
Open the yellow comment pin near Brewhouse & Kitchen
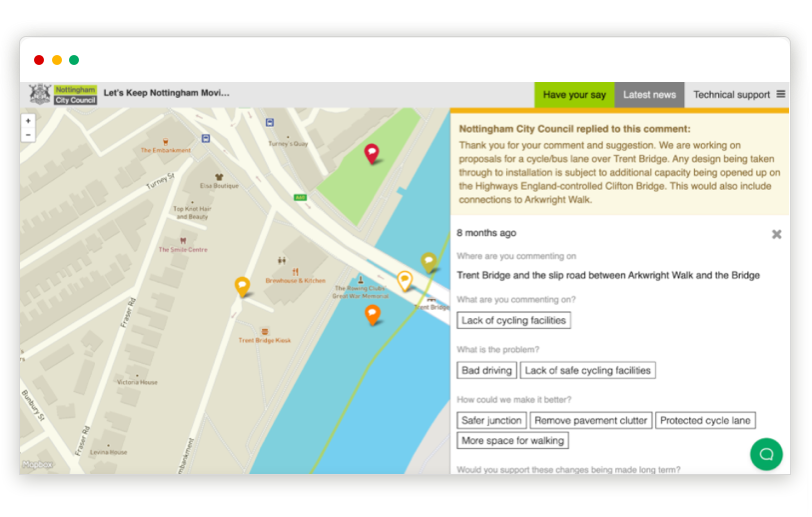coord(242,286)
